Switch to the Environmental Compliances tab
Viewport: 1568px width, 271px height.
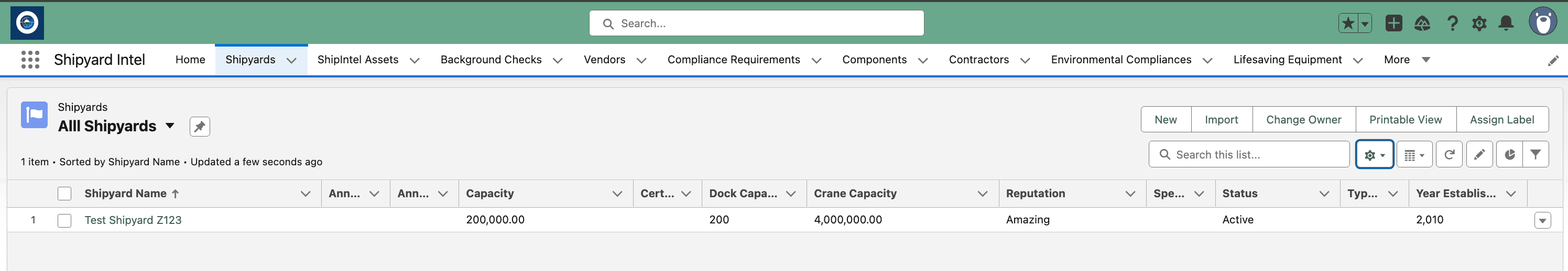(1121, 60)
